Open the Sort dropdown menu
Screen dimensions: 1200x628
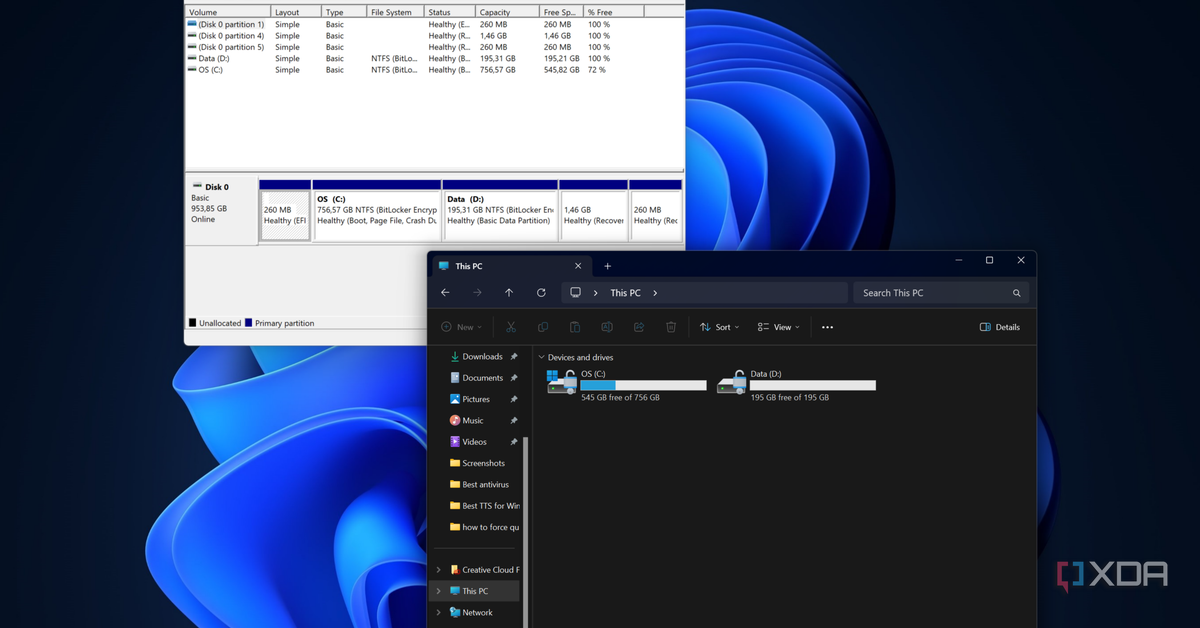coord(719,327)
